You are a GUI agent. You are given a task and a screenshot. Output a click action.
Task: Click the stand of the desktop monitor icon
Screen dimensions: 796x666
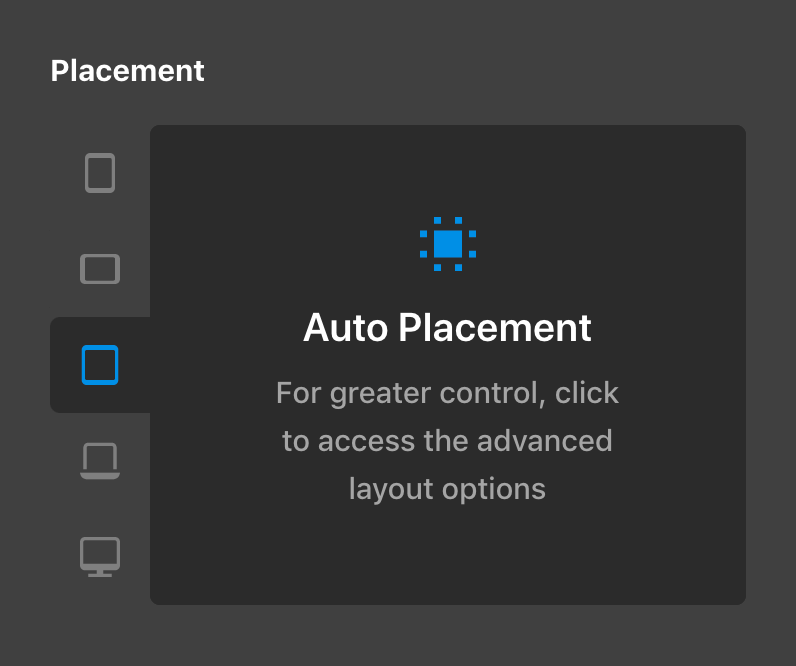(100, 573)
